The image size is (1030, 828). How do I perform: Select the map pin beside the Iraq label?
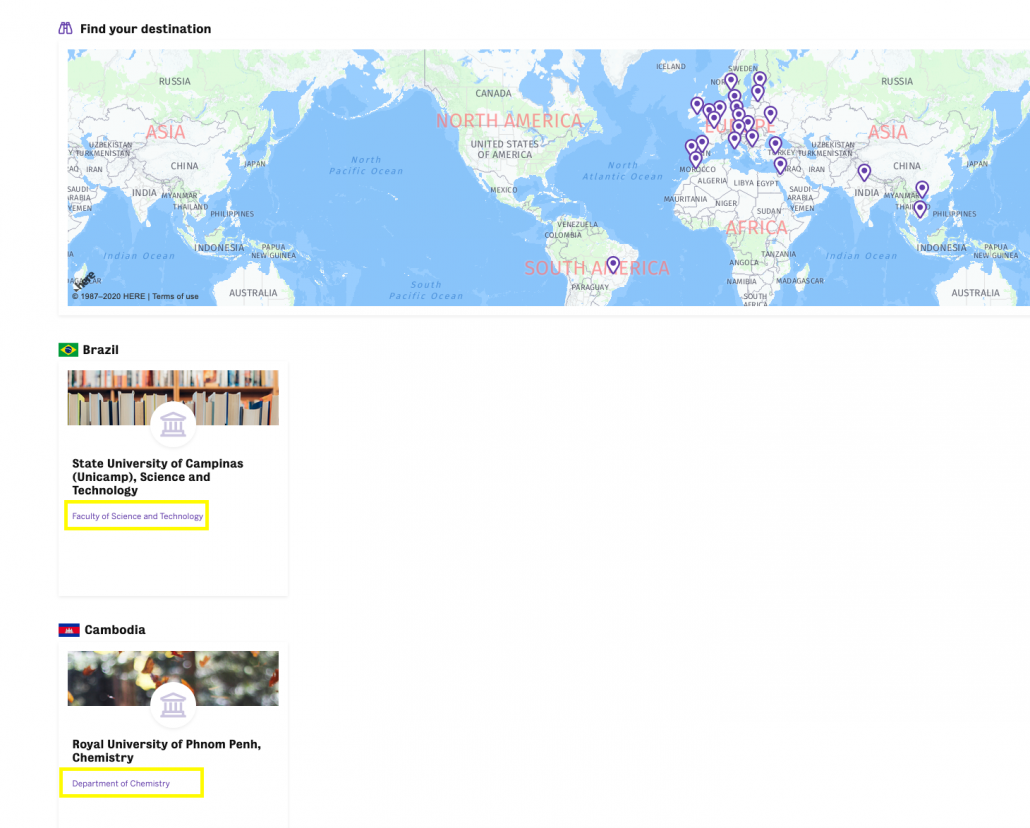tap(780, 165)
